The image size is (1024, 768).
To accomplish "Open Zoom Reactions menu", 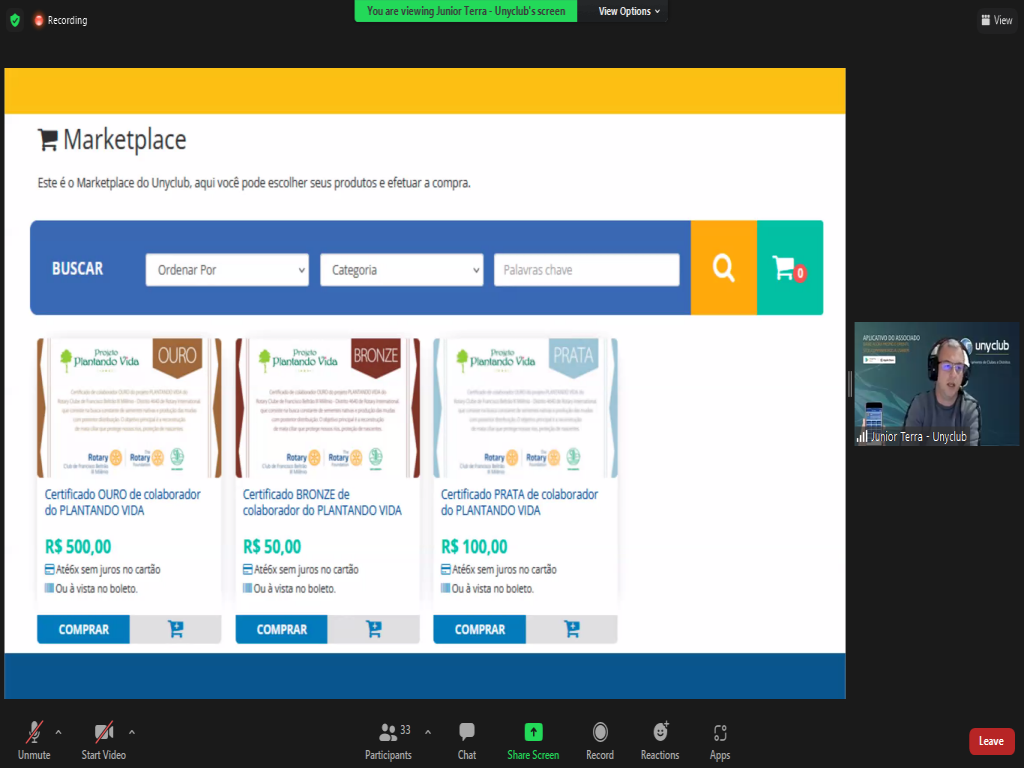I will [660, 741].
